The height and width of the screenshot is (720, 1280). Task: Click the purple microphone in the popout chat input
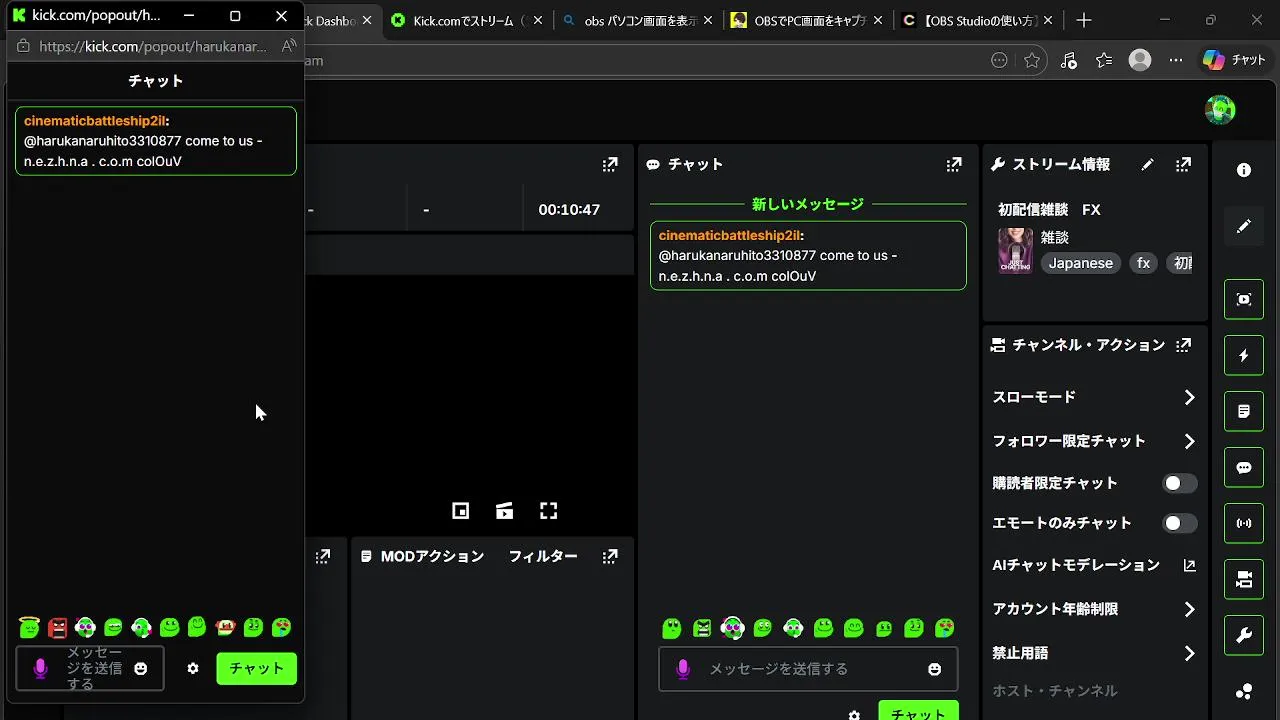41,668
